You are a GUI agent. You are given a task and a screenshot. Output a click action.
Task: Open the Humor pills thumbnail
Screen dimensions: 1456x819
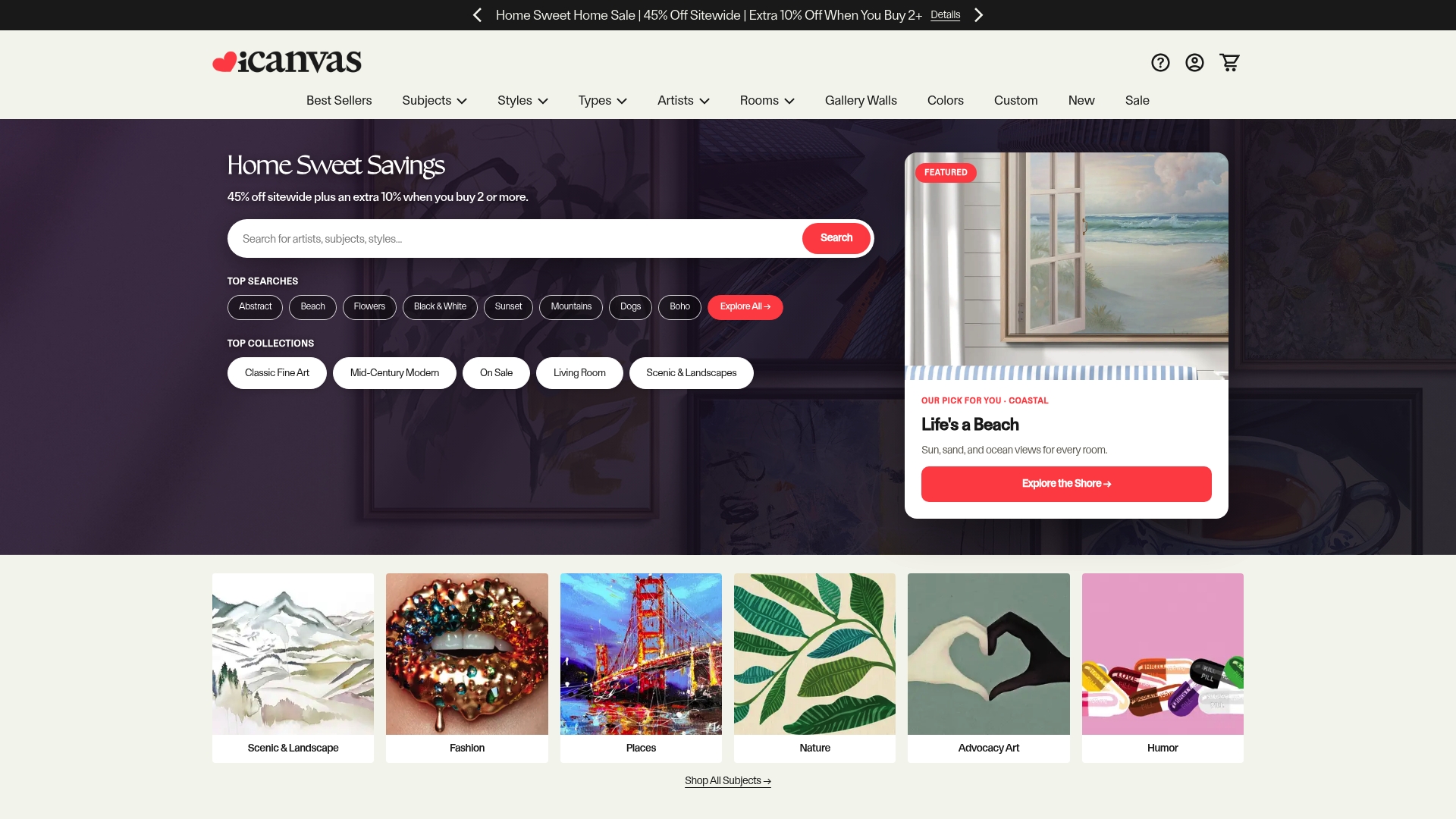1163,654
